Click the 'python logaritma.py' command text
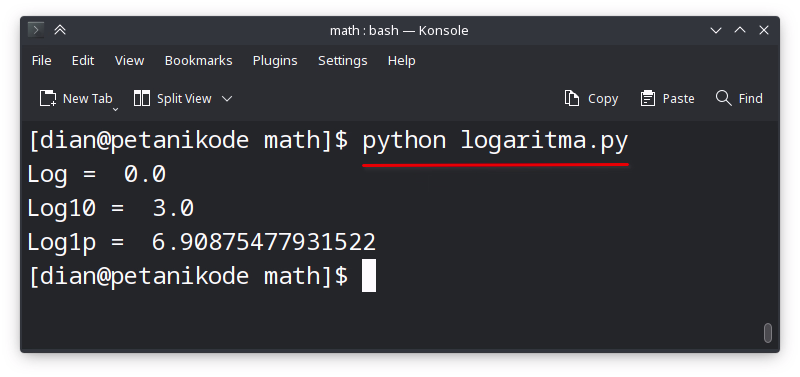The width and height of the screenshot is (800, 377). point(495,140)
